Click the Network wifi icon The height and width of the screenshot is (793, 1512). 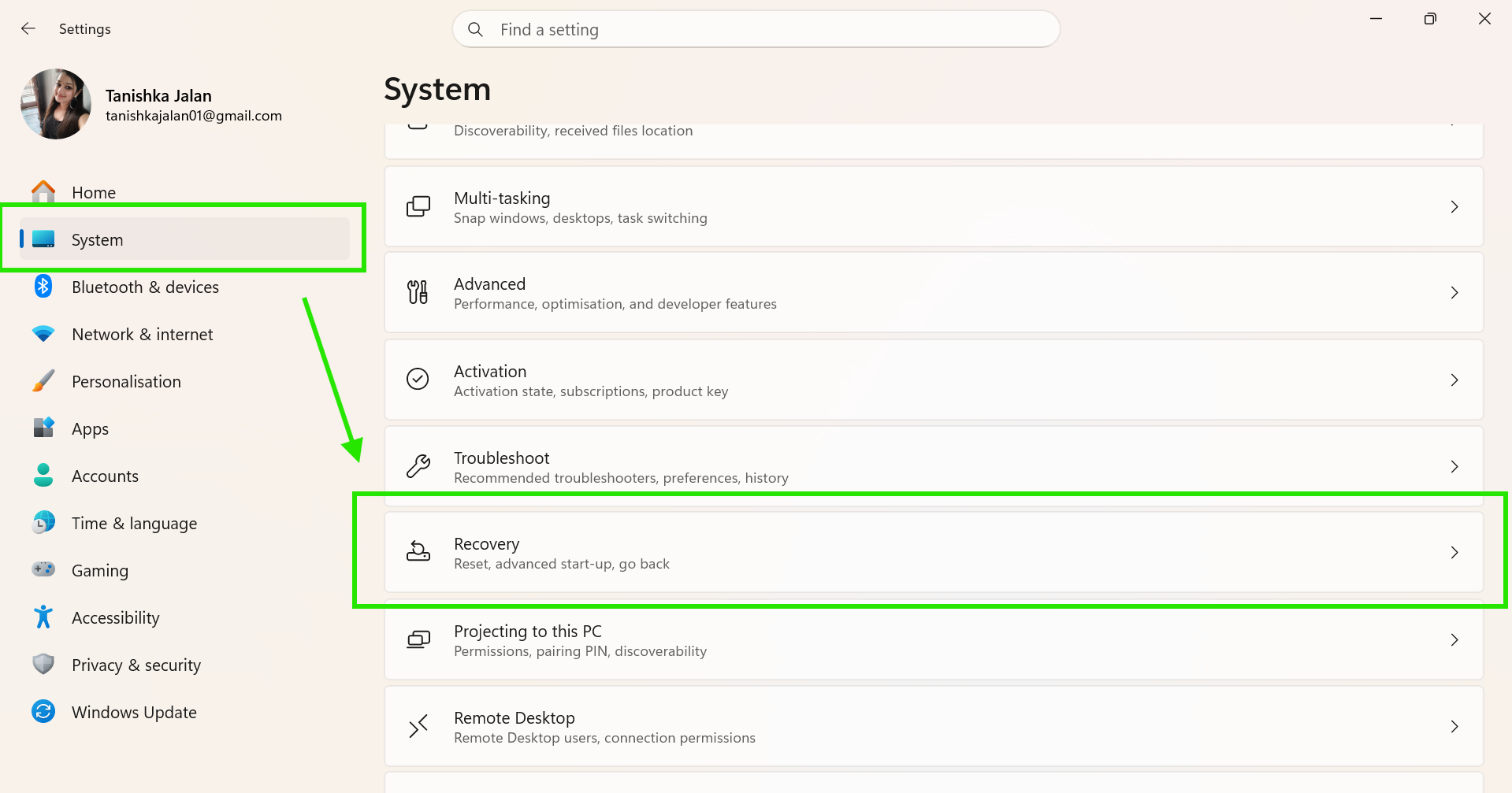43,334
